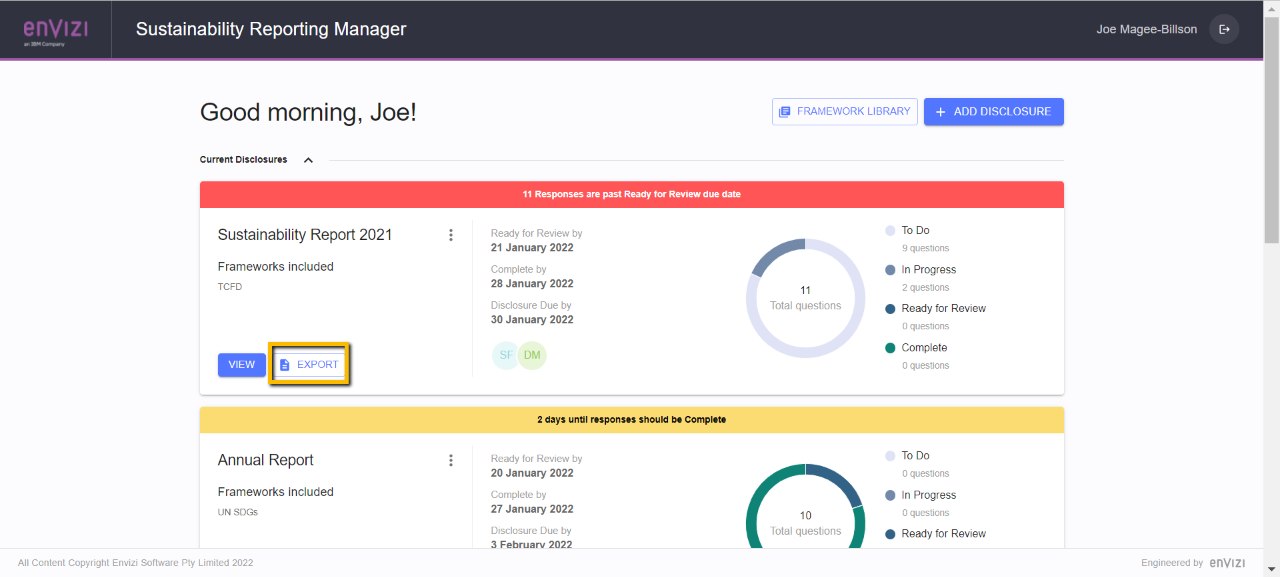This screenshot has width=1280, height=577.
Task: Click the Annual Report card title
Action: pos(266,460)
